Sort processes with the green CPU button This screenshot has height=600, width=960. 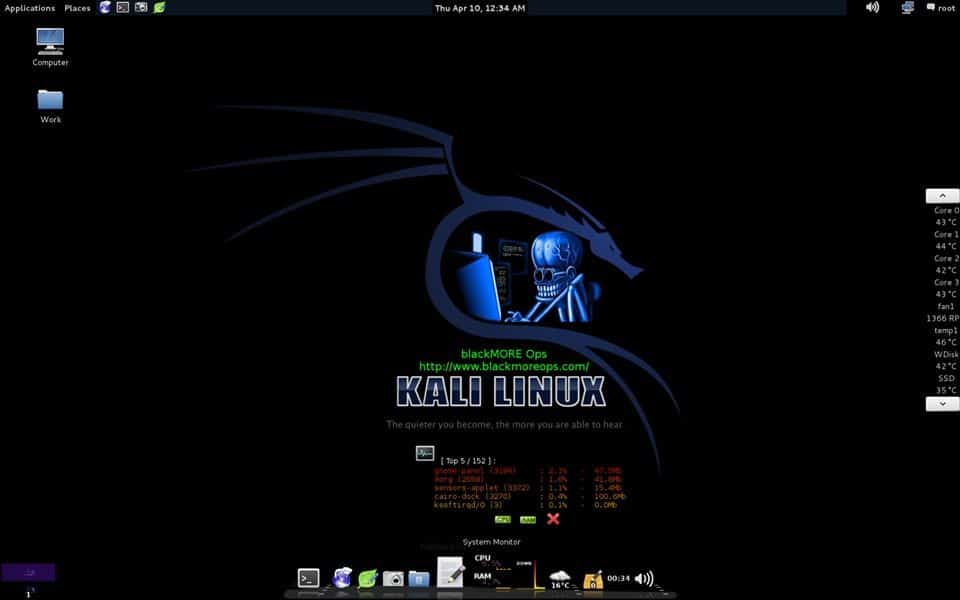(x=503, y=519)
